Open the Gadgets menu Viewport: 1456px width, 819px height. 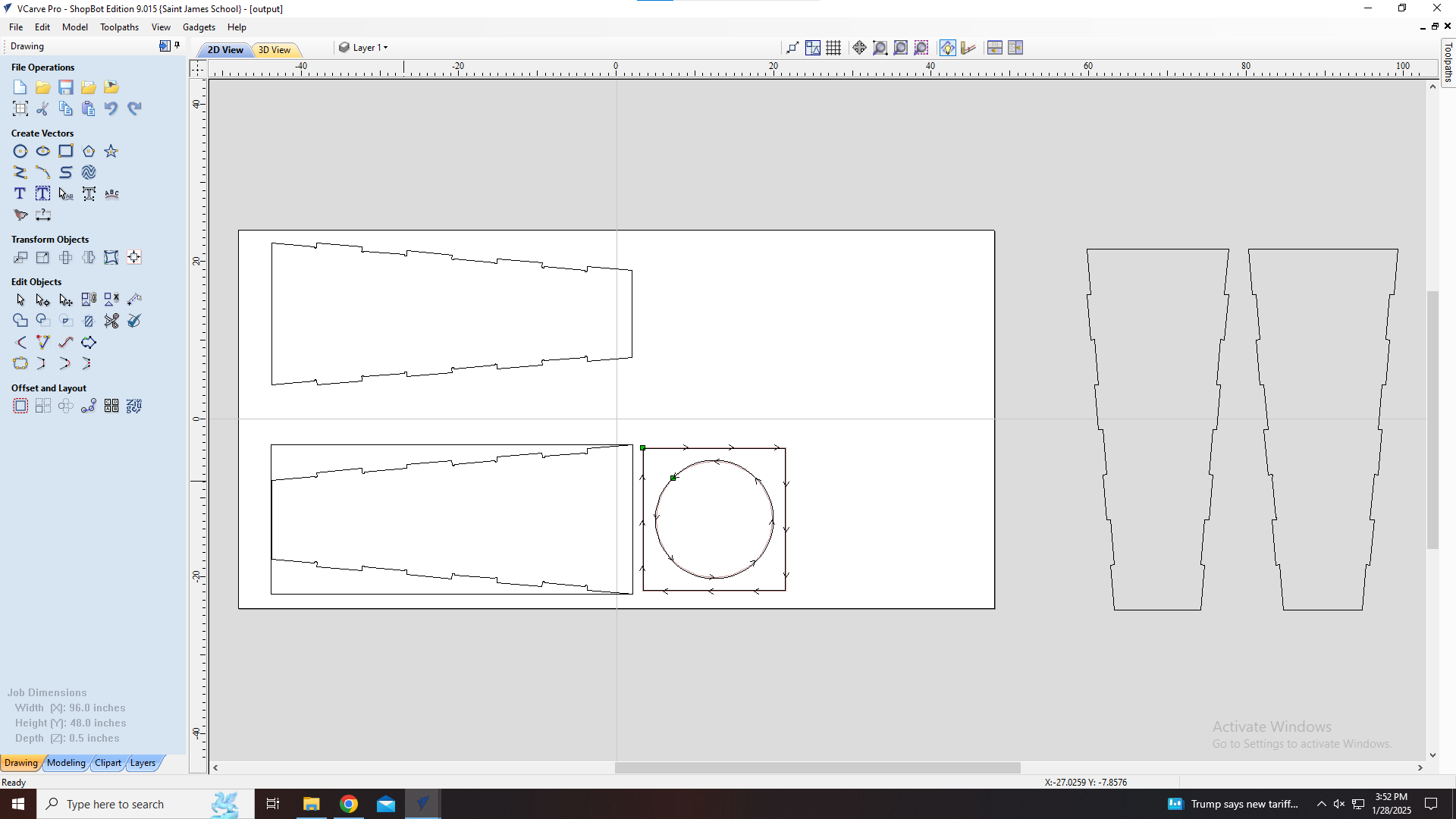(199, 27)
